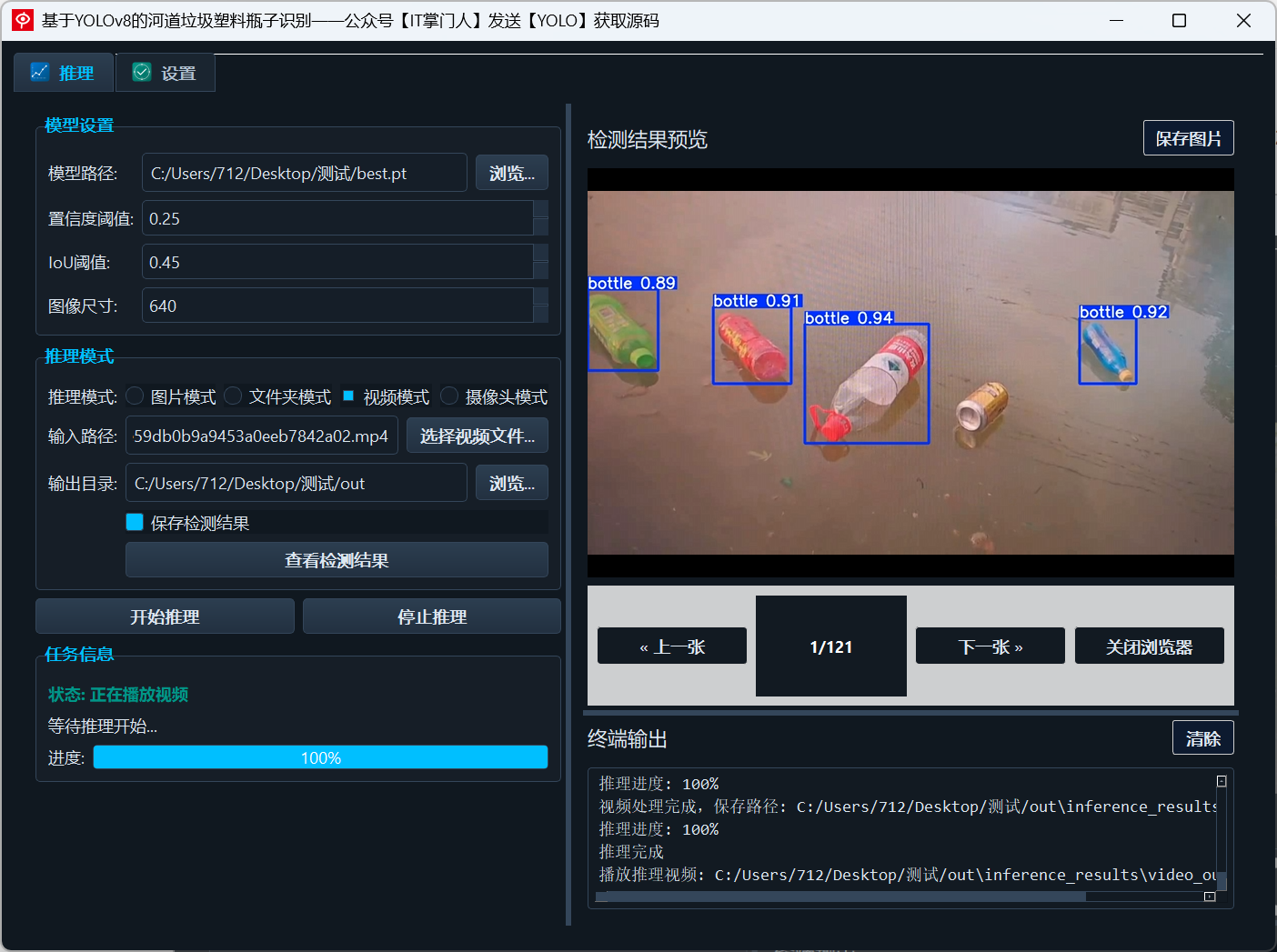The width and height of the screenshot is (1277, 952).
Task: Increase the IoU阈值 value with the up arrow
Action: point(541,253)
